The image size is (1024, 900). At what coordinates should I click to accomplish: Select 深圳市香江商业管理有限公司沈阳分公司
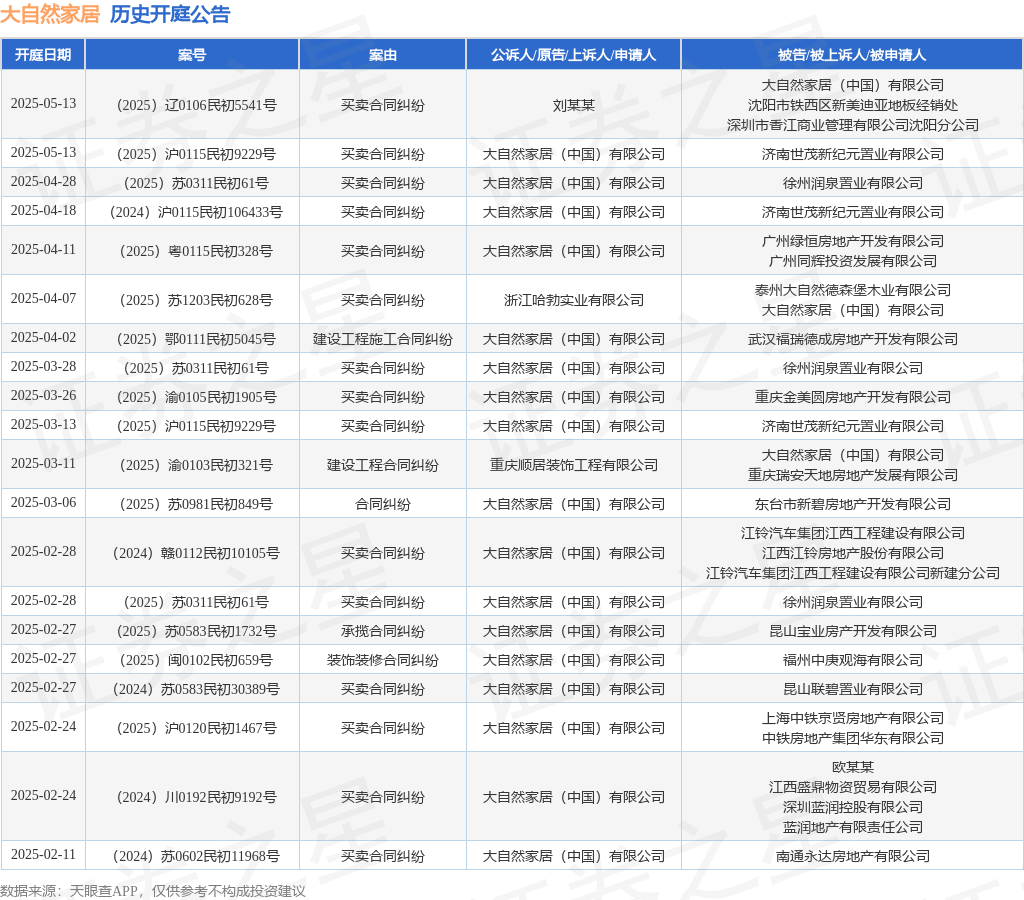852,125
